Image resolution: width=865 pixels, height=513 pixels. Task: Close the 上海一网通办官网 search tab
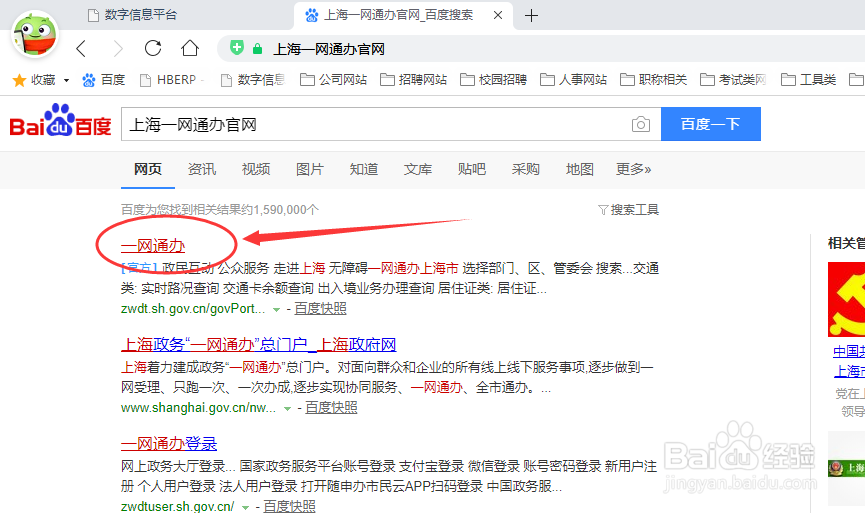click(498, 15)
